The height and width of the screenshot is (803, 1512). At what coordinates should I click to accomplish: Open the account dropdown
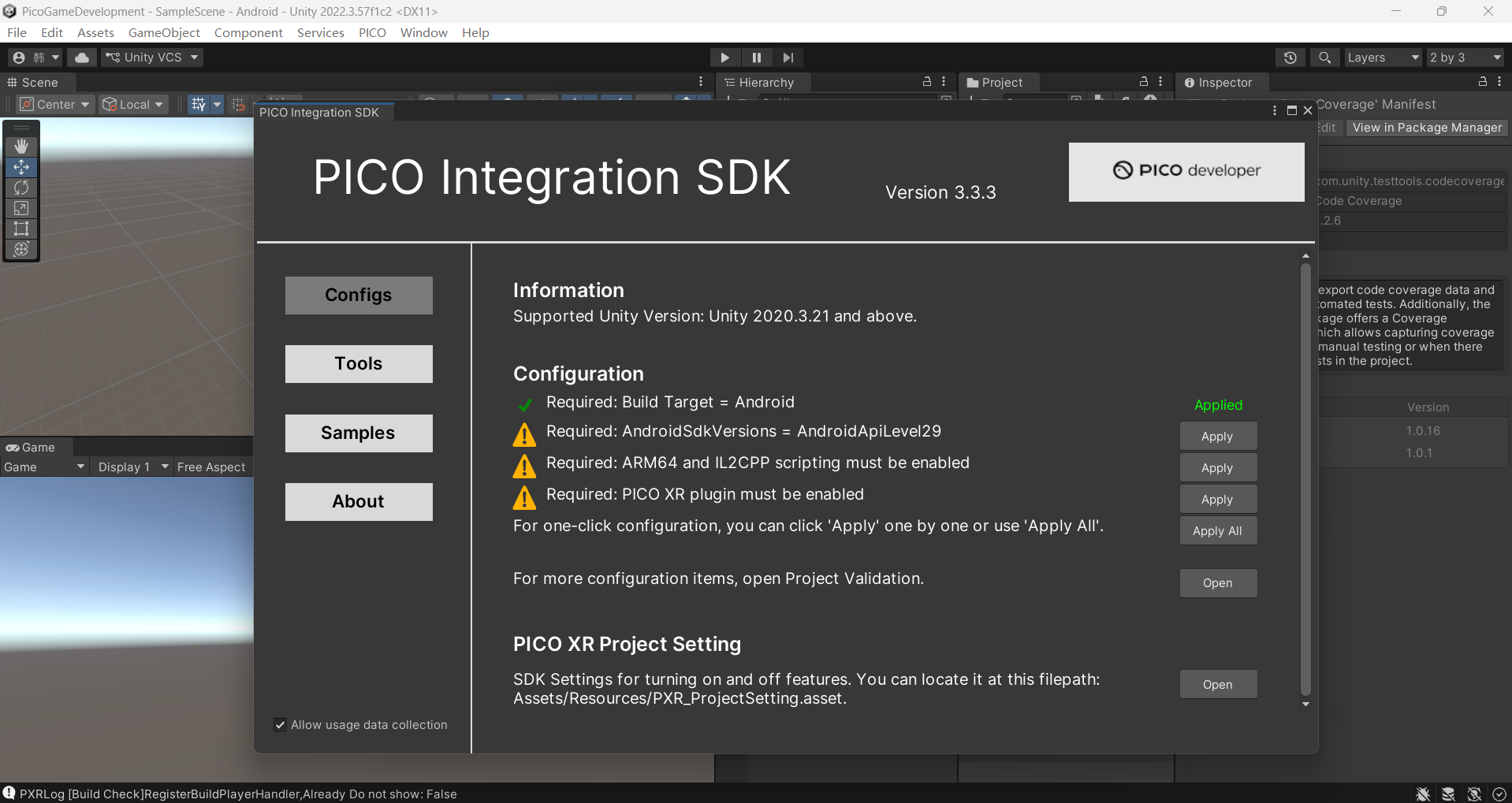tap(36, 58)
